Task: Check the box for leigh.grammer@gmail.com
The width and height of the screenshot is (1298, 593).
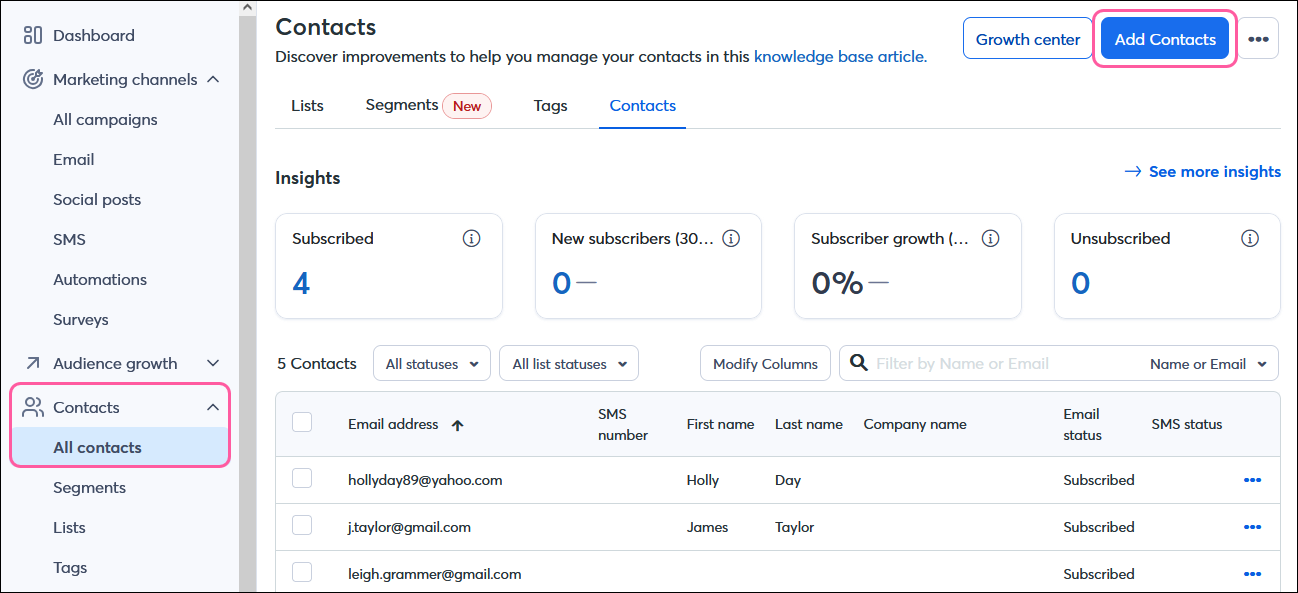Action: coord(302,572)
